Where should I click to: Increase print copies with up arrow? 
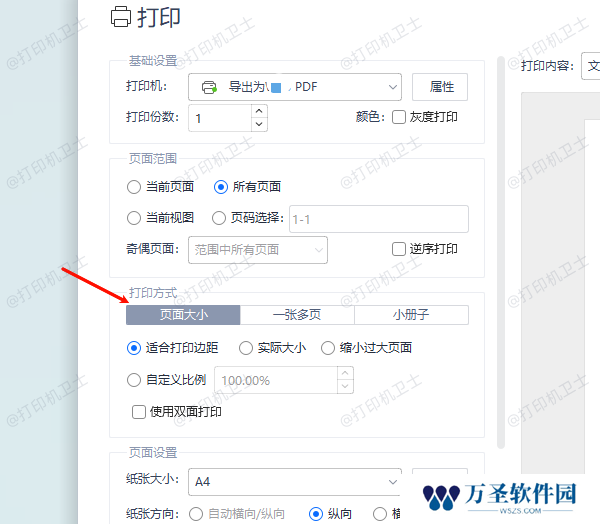coord(259,111)
